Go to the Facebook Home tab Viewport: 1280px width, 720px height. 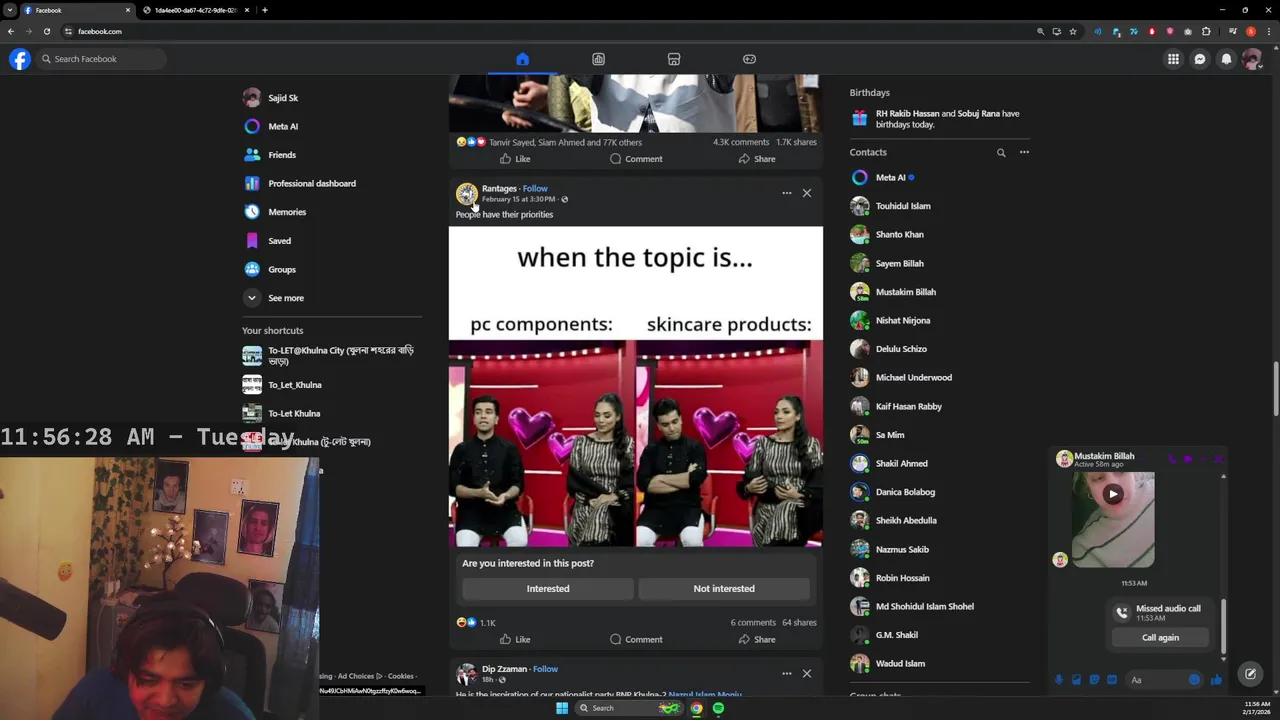(522, 59)
